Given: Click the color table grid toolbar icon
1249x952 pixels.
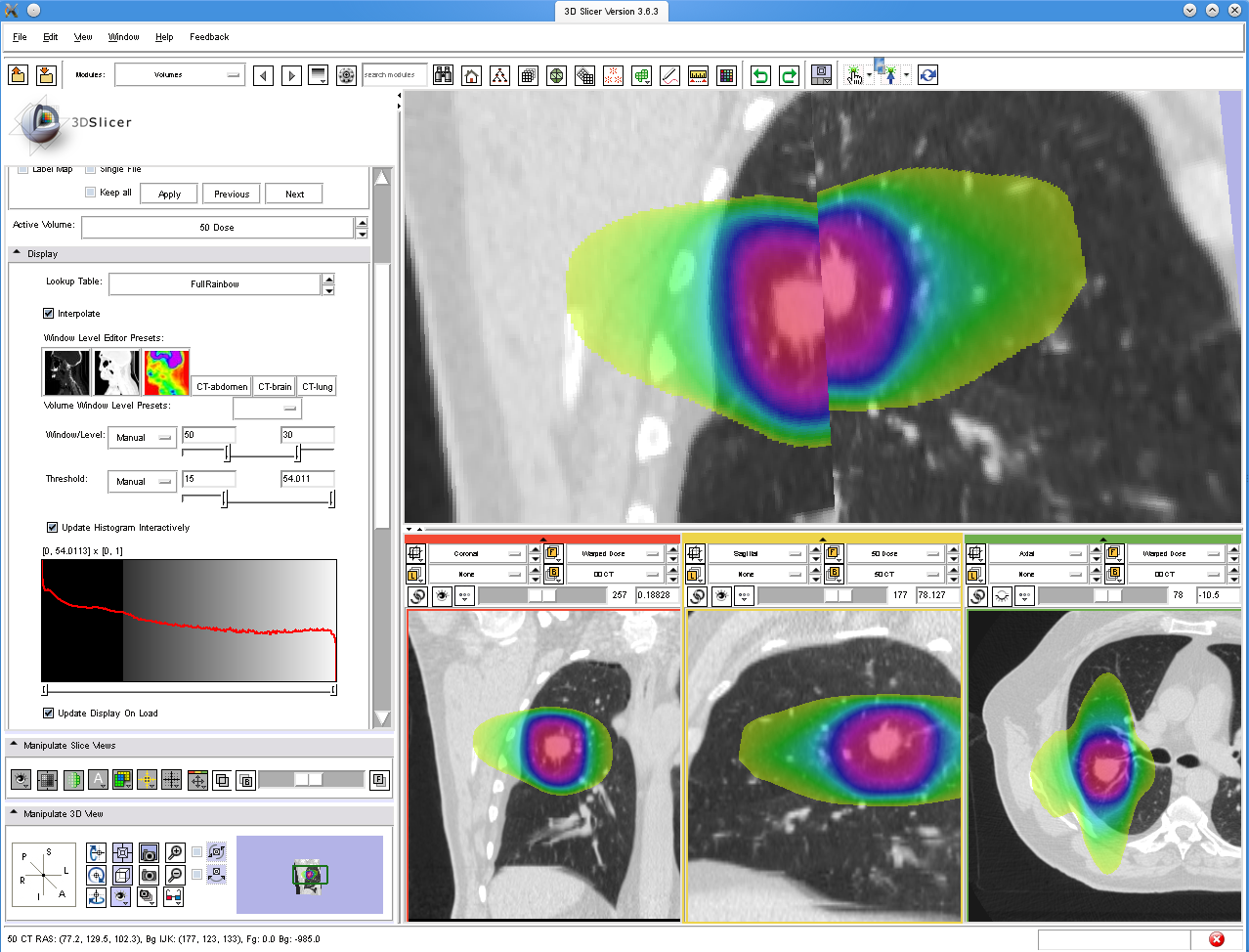Looking at the screenshot, I should pyautogui.click(x=726, y=75).
